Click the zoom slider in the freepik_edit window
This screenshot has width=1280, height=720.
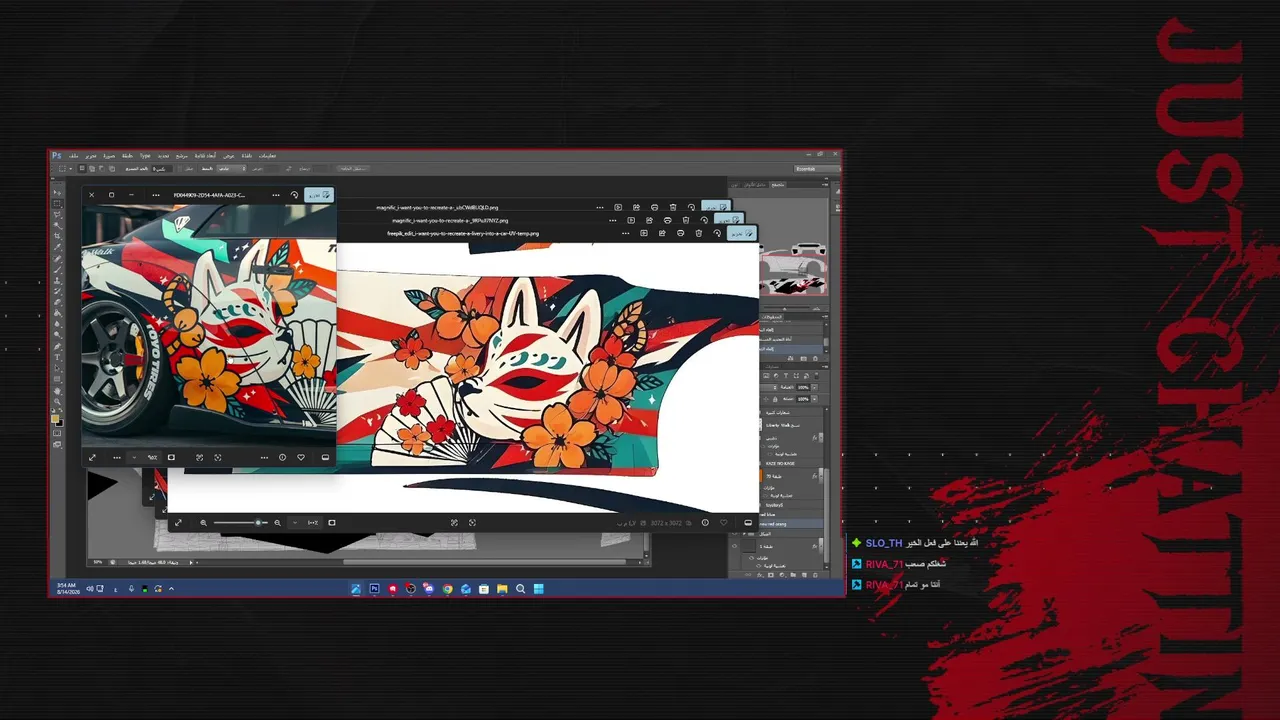[240, 522]
